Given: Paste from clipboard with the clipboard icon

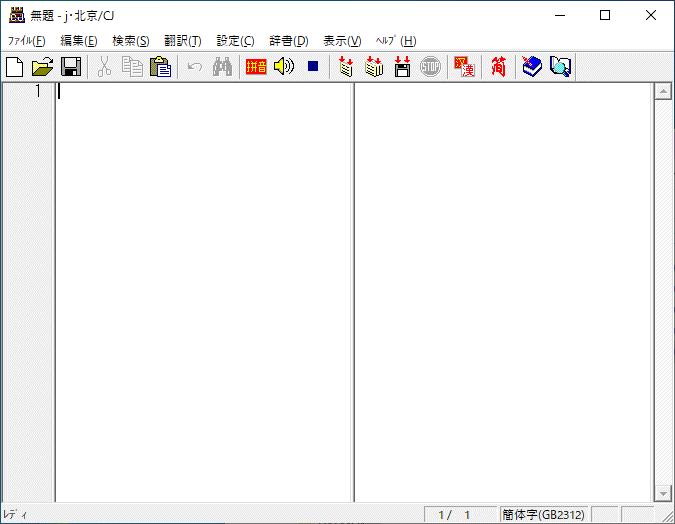Looking at the screenshot, I should [160, 67].
